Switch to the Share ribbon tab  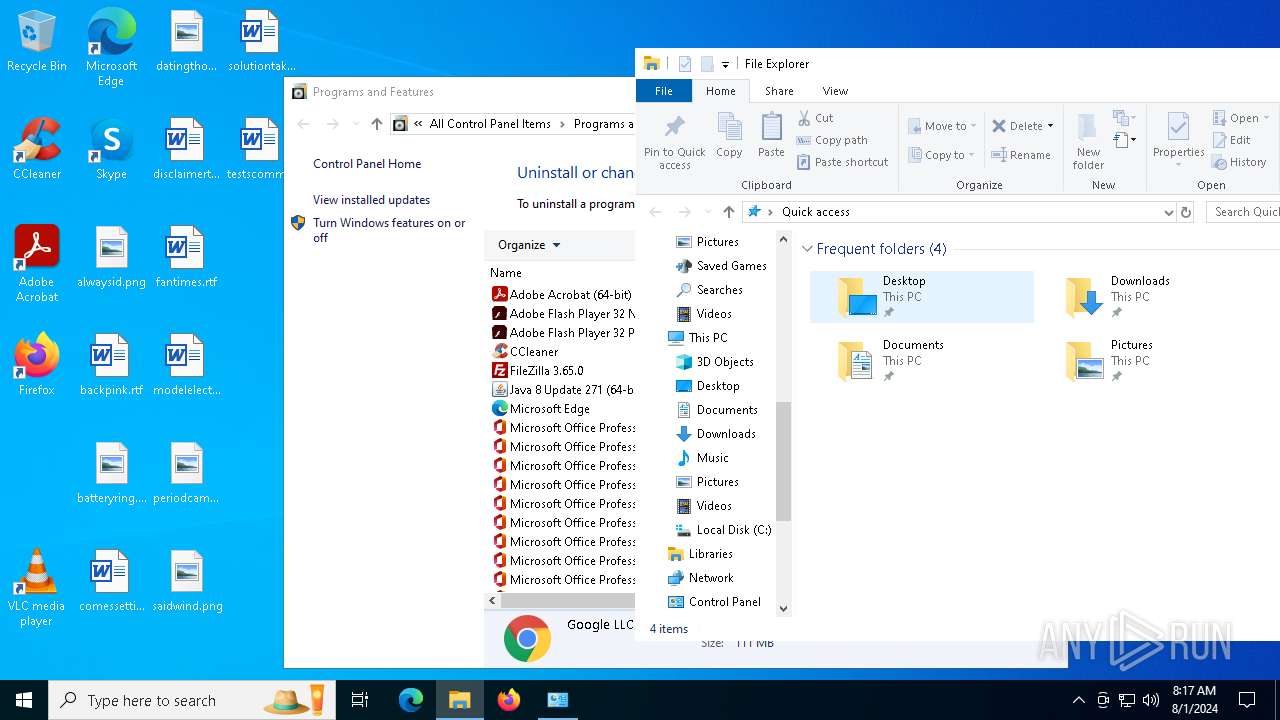[779, 91]
